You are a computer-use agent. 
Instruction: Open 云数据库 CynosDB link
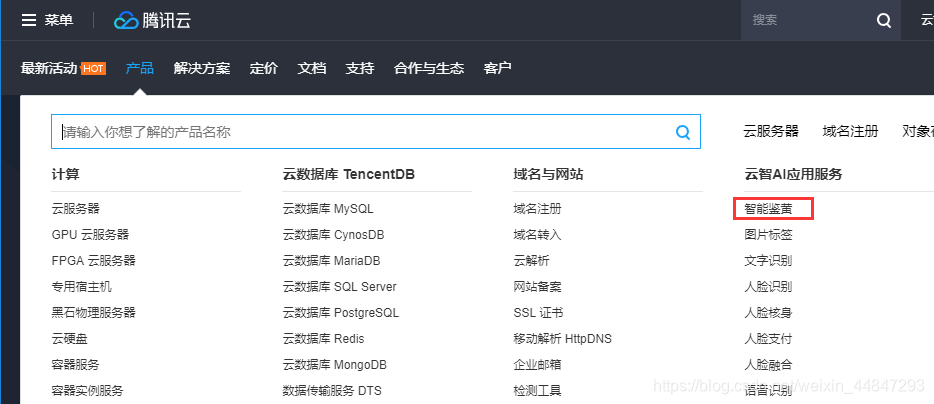tap(334, 235)
